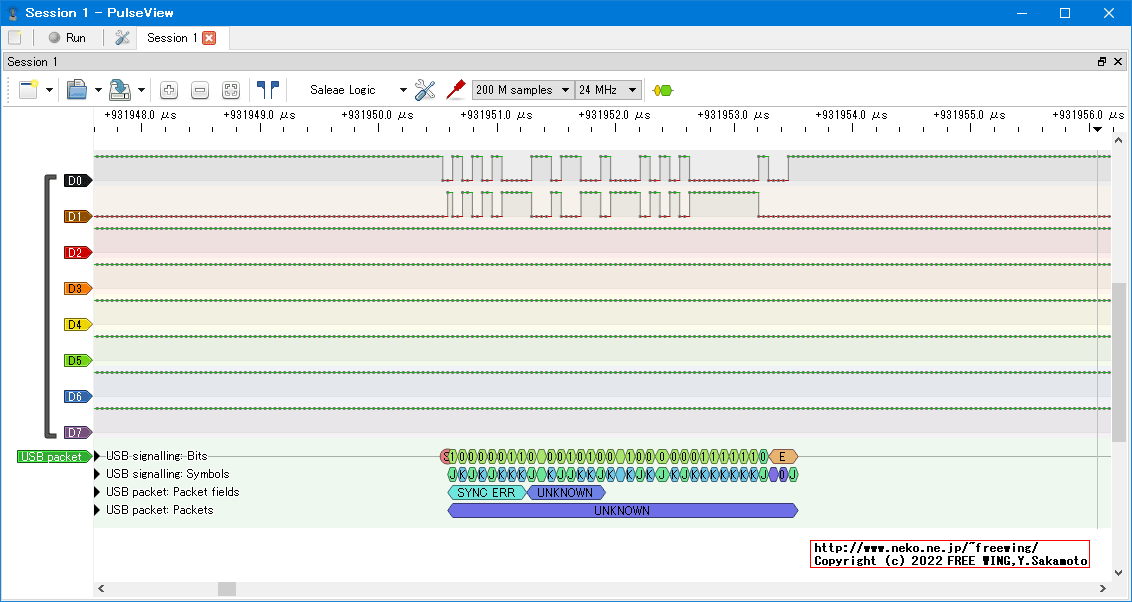Click the open file folder icon
This screenshot has height=602, width=1132.
pyautogui.click(x=77, y=90)
